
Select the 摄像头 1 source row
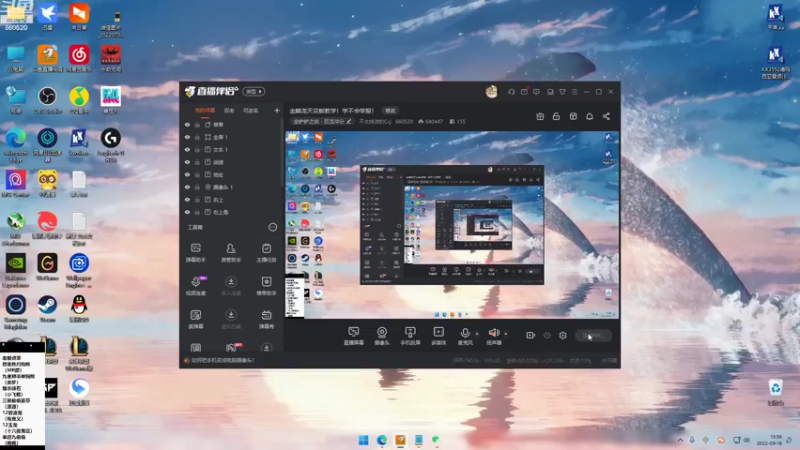(230, 187)
